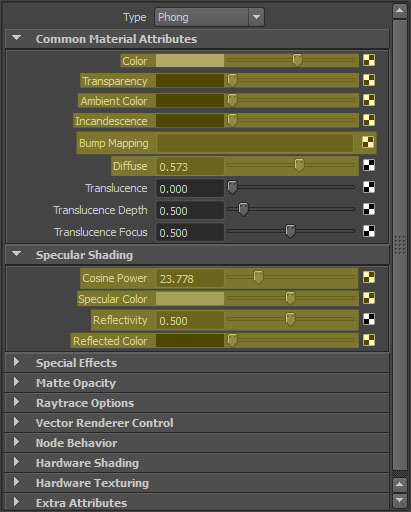Click the checker map icon for Ambient Color

369,100
